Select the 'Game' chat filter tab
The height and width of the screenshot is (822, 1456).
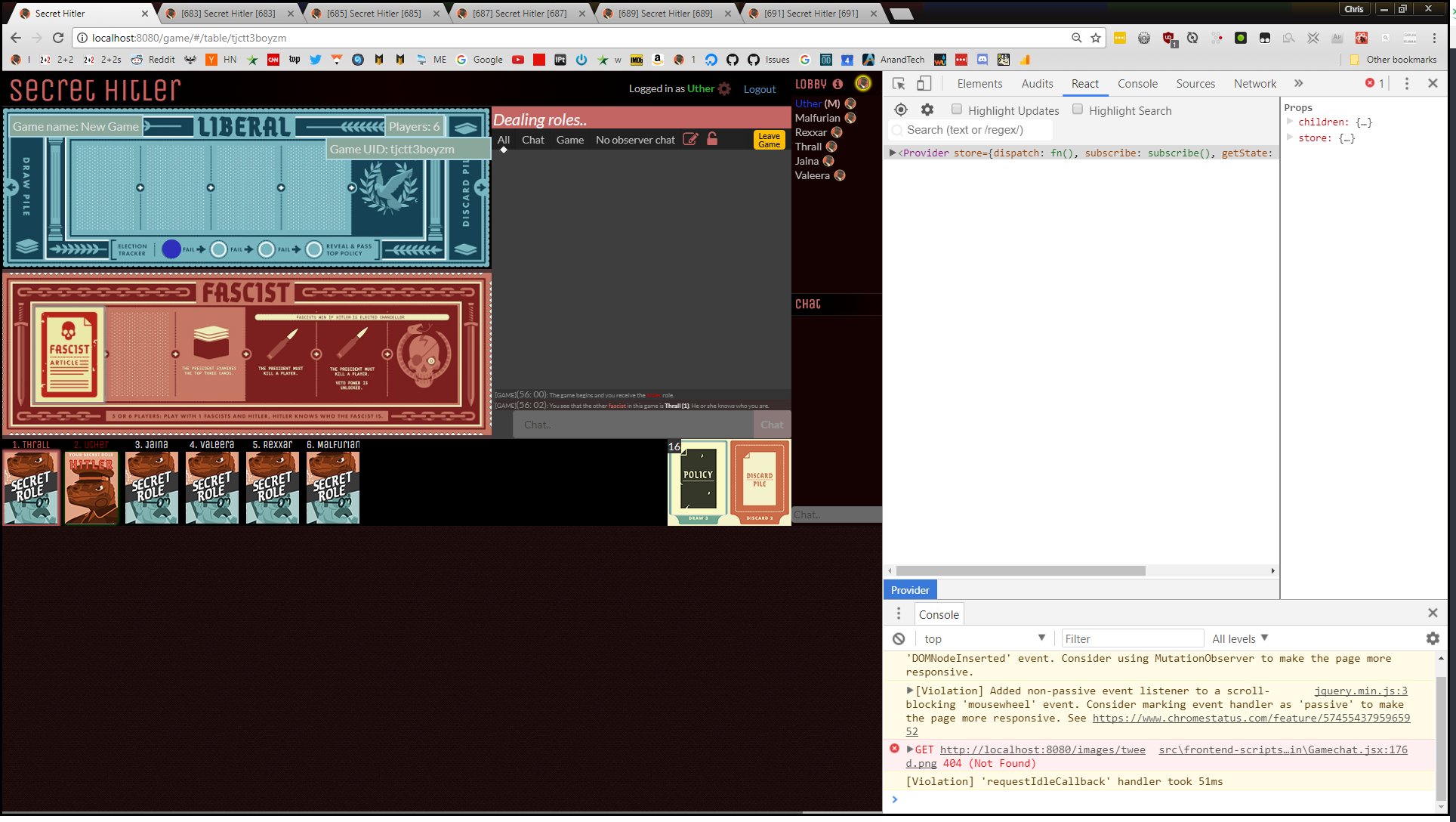(570, 140)
